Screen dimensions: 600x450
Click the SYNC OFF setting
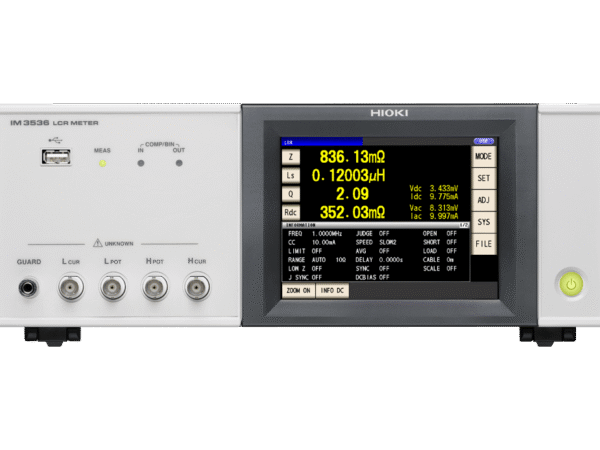pos(372,269)
